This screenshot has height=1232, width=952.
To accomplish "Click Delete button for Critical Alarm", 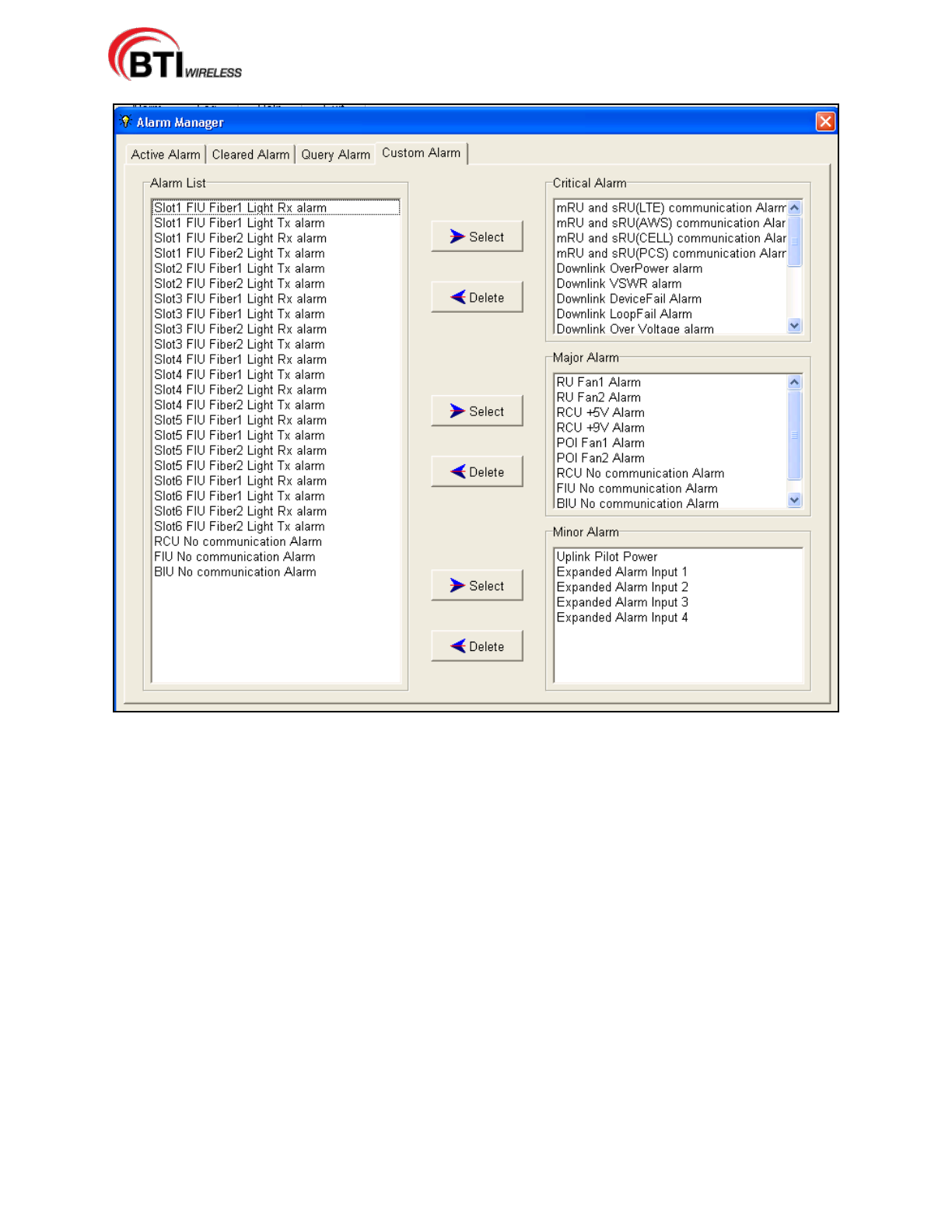I will (477, 297).
